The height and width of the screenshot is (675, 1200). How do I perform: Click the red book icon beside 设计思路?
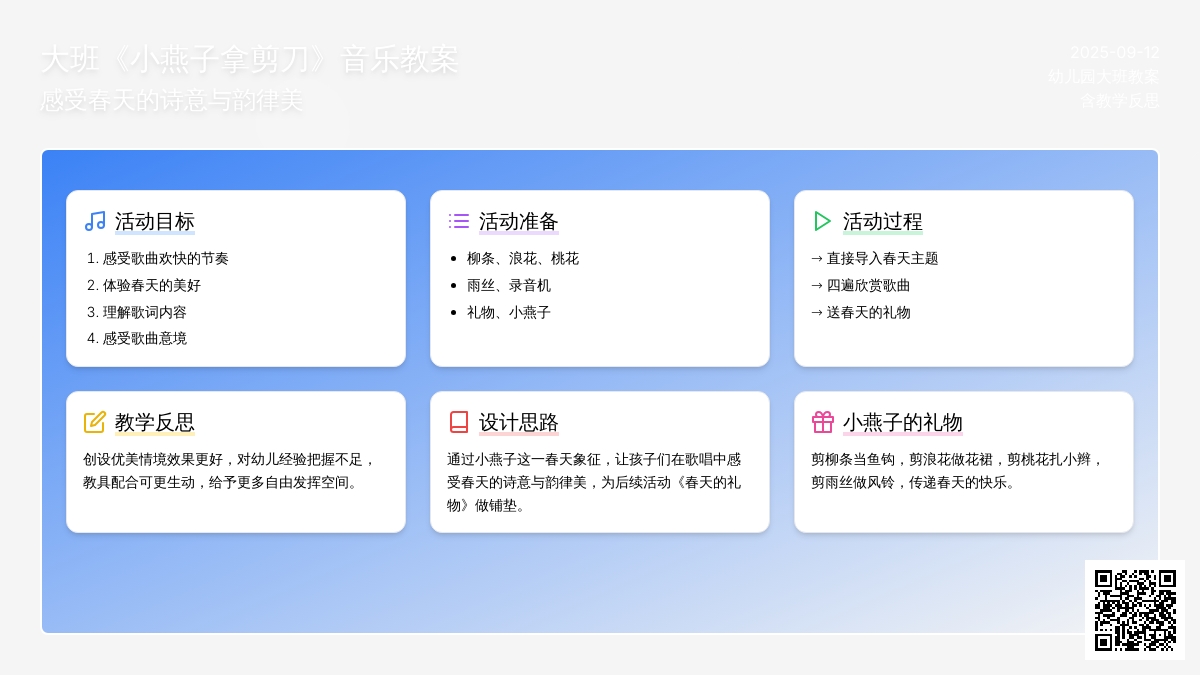click(x=459, y=422)
